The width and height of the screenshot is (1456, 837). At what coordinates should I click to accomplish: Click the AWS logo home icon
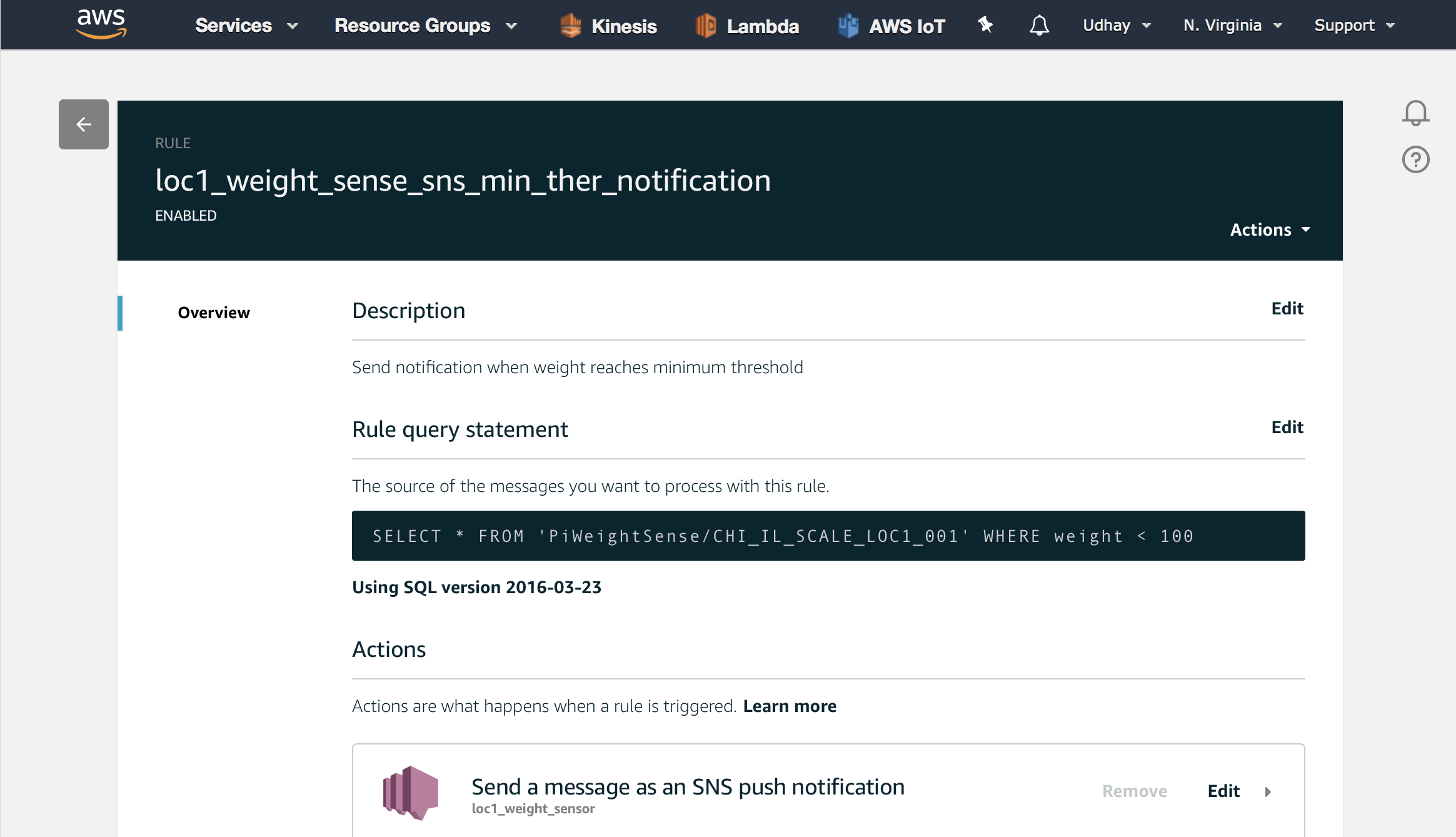point(101,24)
